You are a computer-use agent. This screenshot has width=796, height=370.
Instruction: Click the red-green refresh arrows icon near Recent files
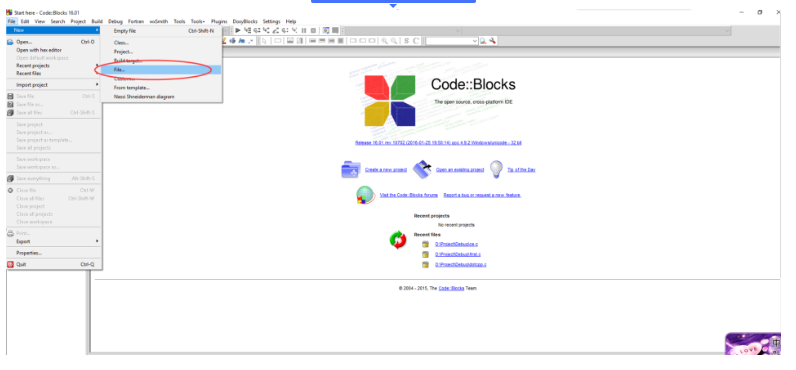[398, 240]
